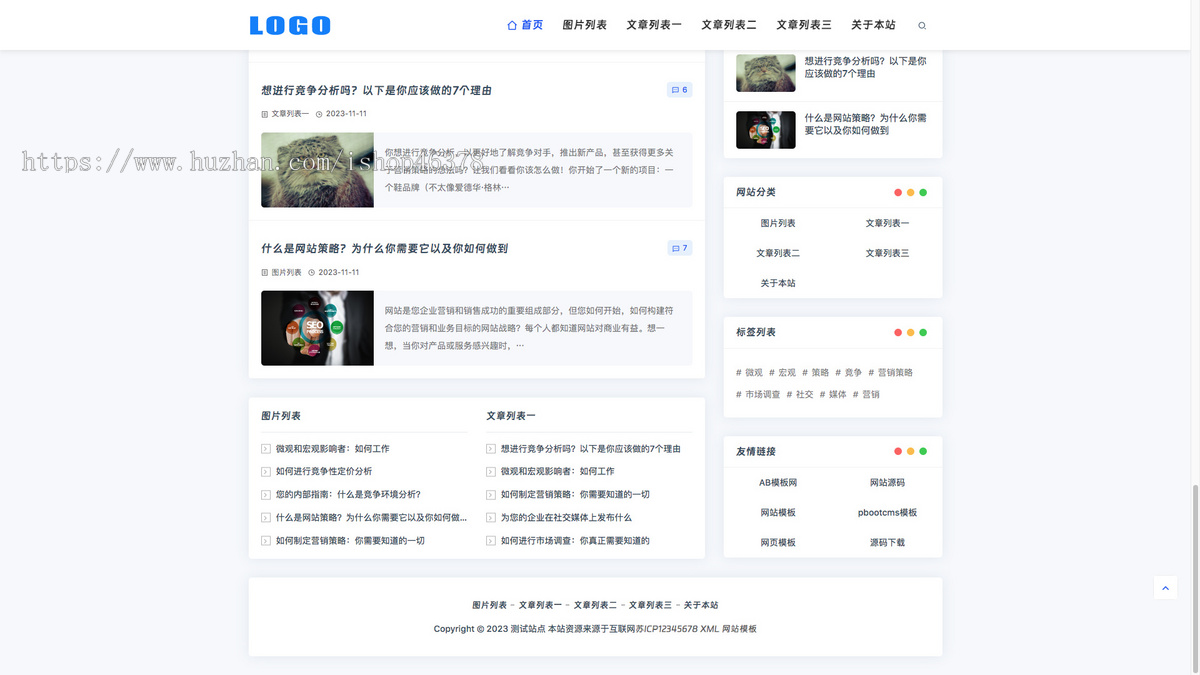The width and height of the screenshot is (1200, 675).
Task: Click the sidebar SEO thumbnail
Action: [x=766, y=130]
